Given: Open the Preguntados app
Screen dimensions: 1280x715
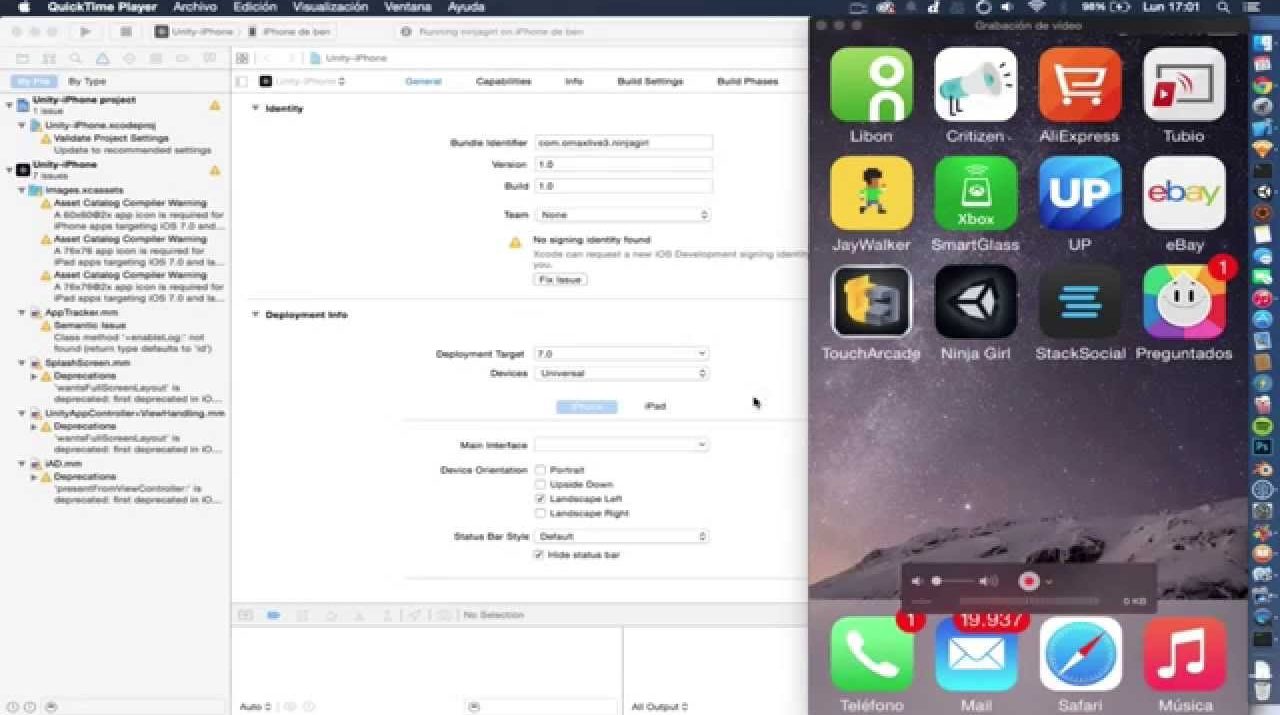Looking at the screenshot, I should pos(1183,302).
